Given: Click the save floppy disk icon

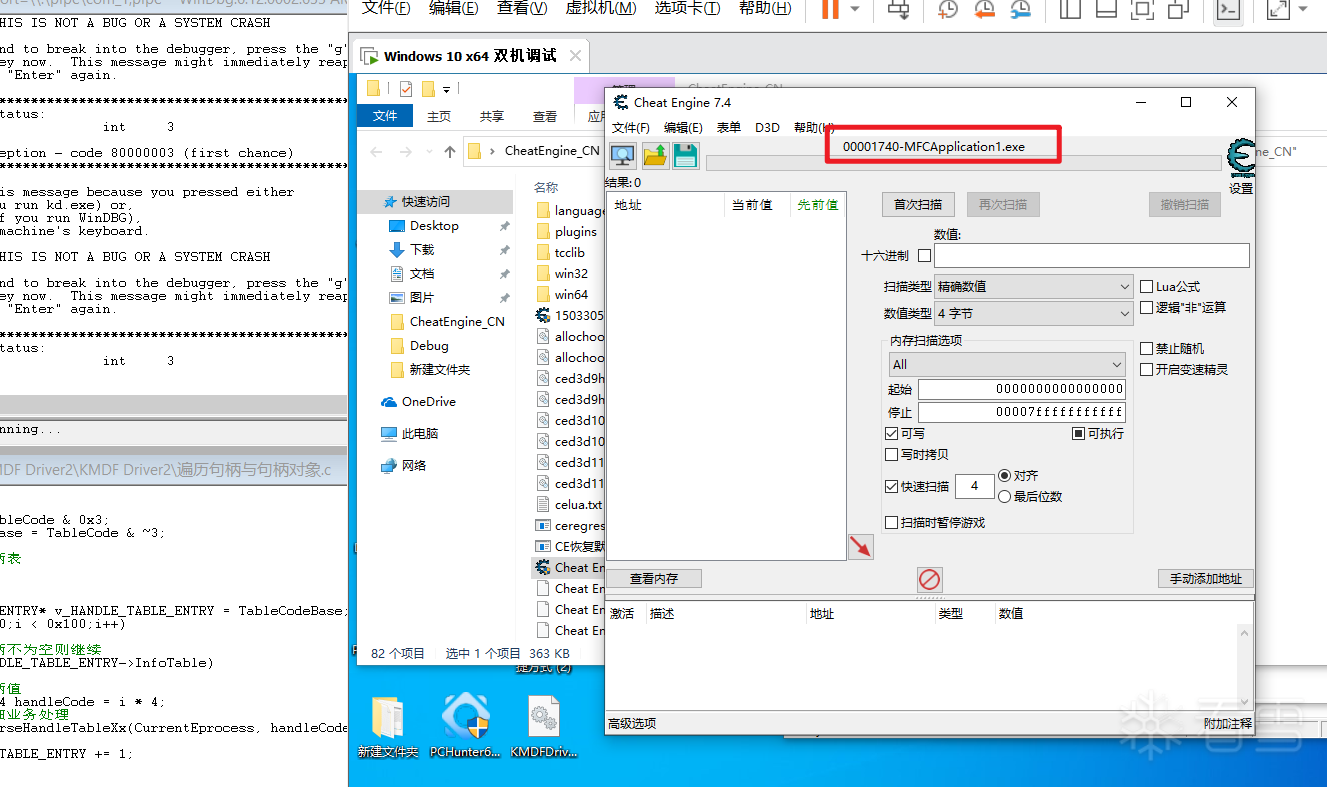Looking at the screenshot, I should coord(685,155).
